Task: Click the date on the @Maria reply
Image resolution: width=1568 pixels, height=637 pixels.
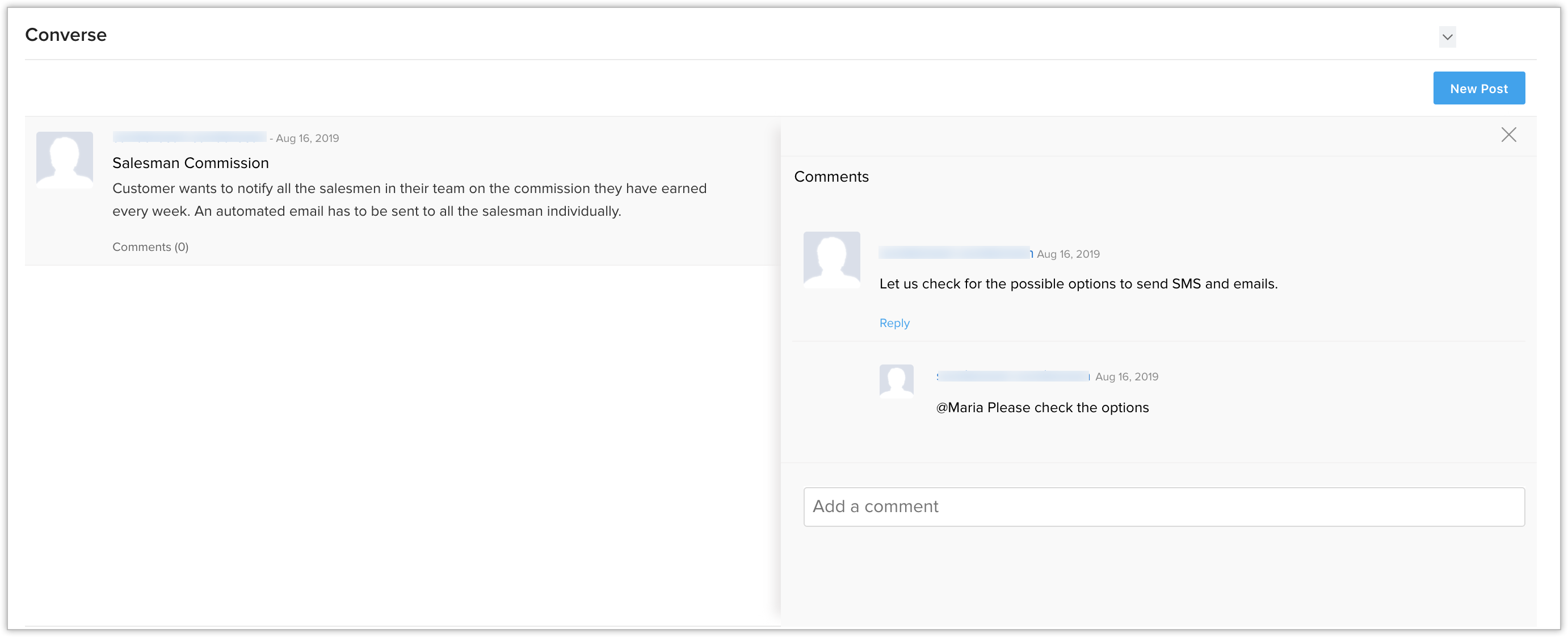Action: point(1126,376)
